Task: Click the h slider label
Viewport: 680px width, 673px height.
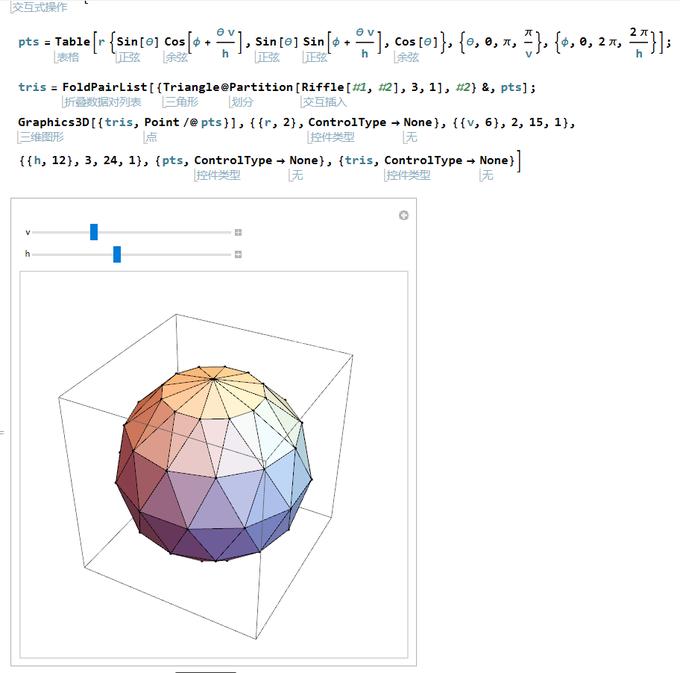Action: [27, 254]
